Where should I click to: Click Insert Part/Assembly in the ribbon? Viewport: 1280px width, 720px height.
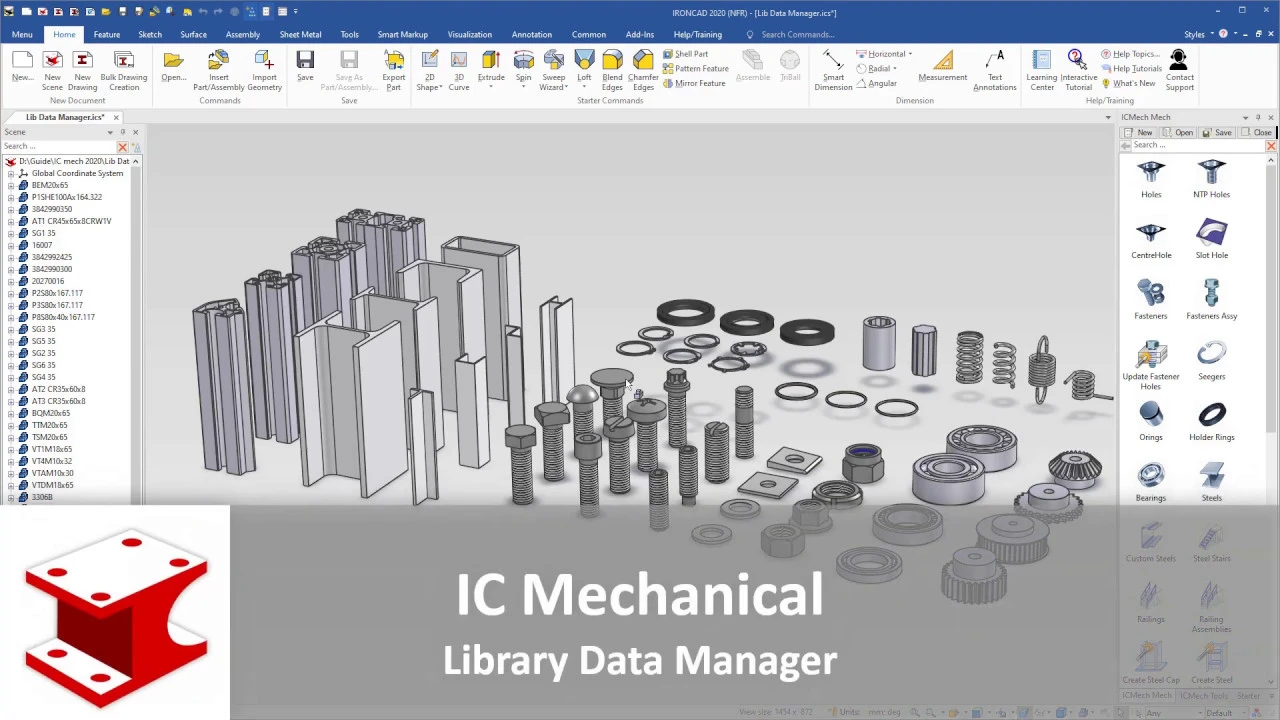218,70
